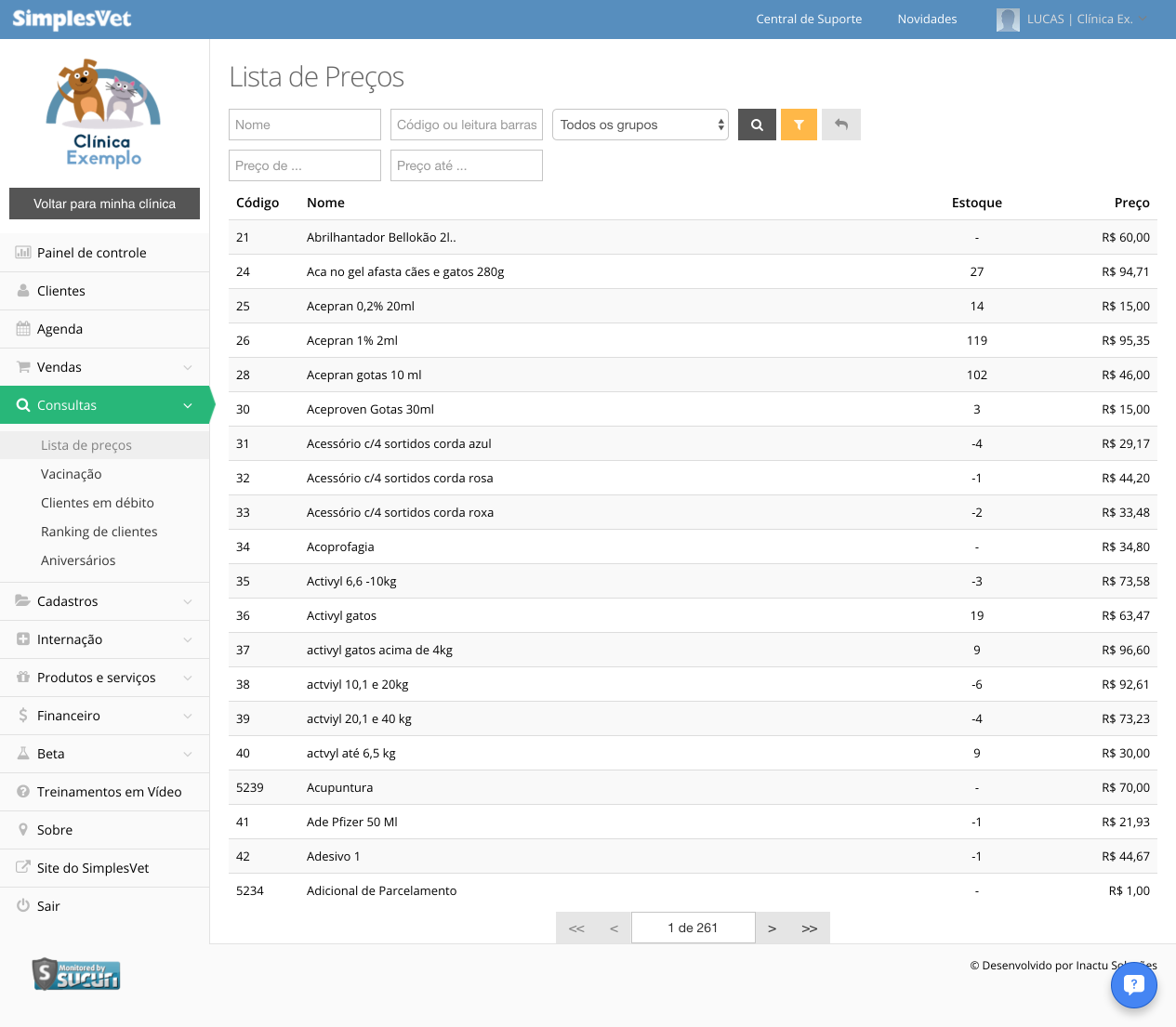Open Todos os grupos dropdown
The height and width of the screenshot is (1027, 1176).
[x=641, y=125]
